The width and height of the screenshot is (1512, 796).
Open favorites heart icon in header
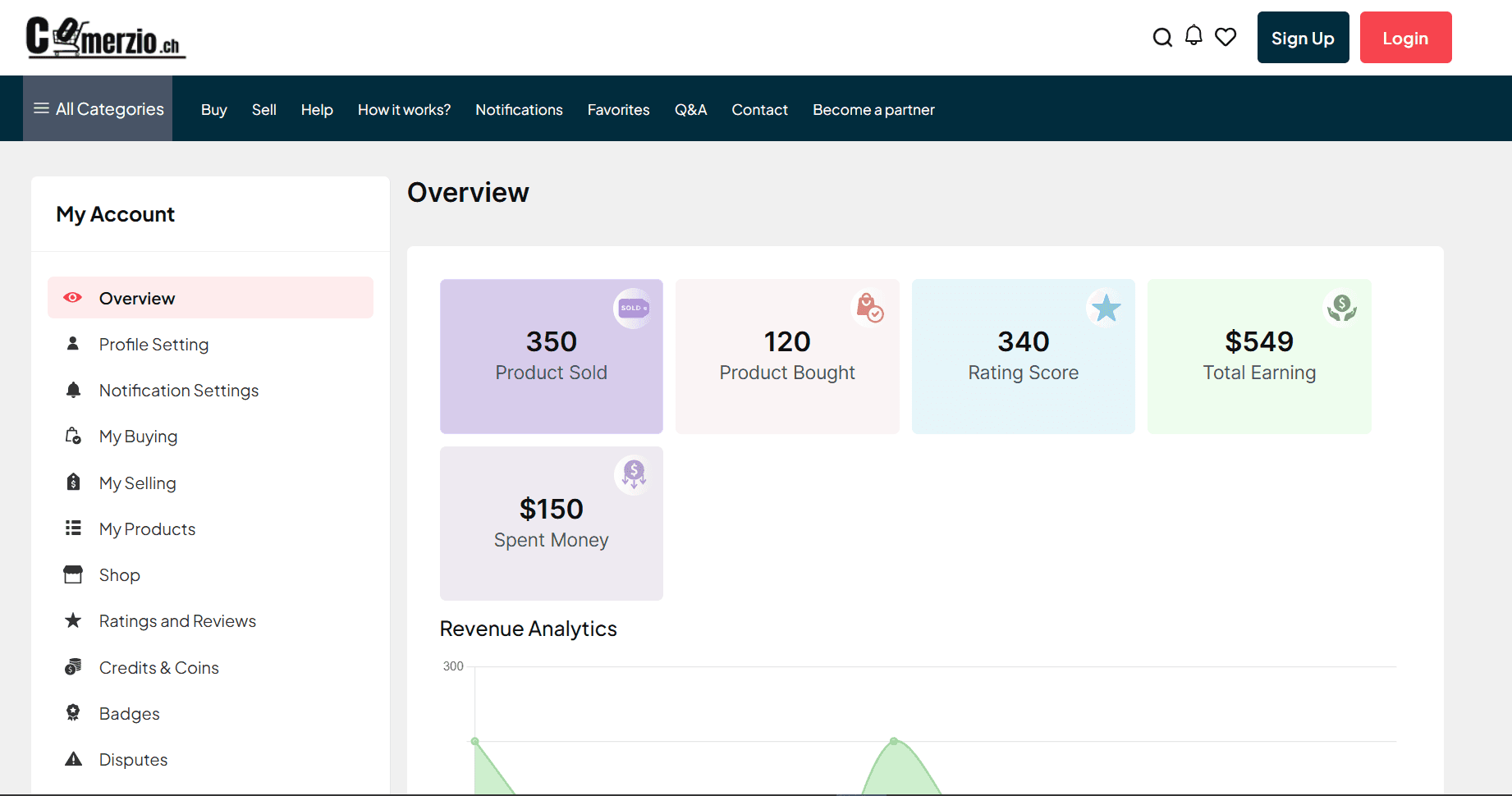[x=1226, y=37]
